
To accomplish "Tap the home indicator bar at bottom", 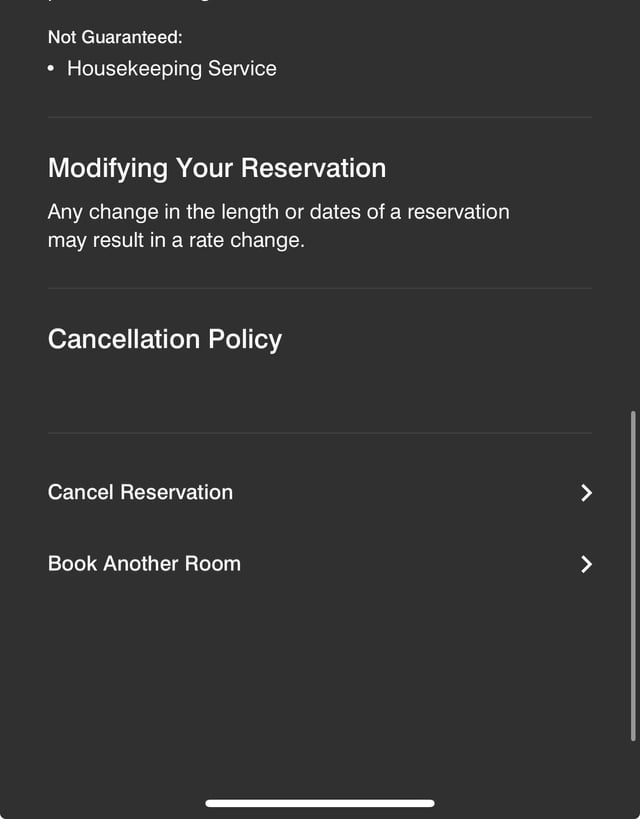I will click(x=320, y=803).
